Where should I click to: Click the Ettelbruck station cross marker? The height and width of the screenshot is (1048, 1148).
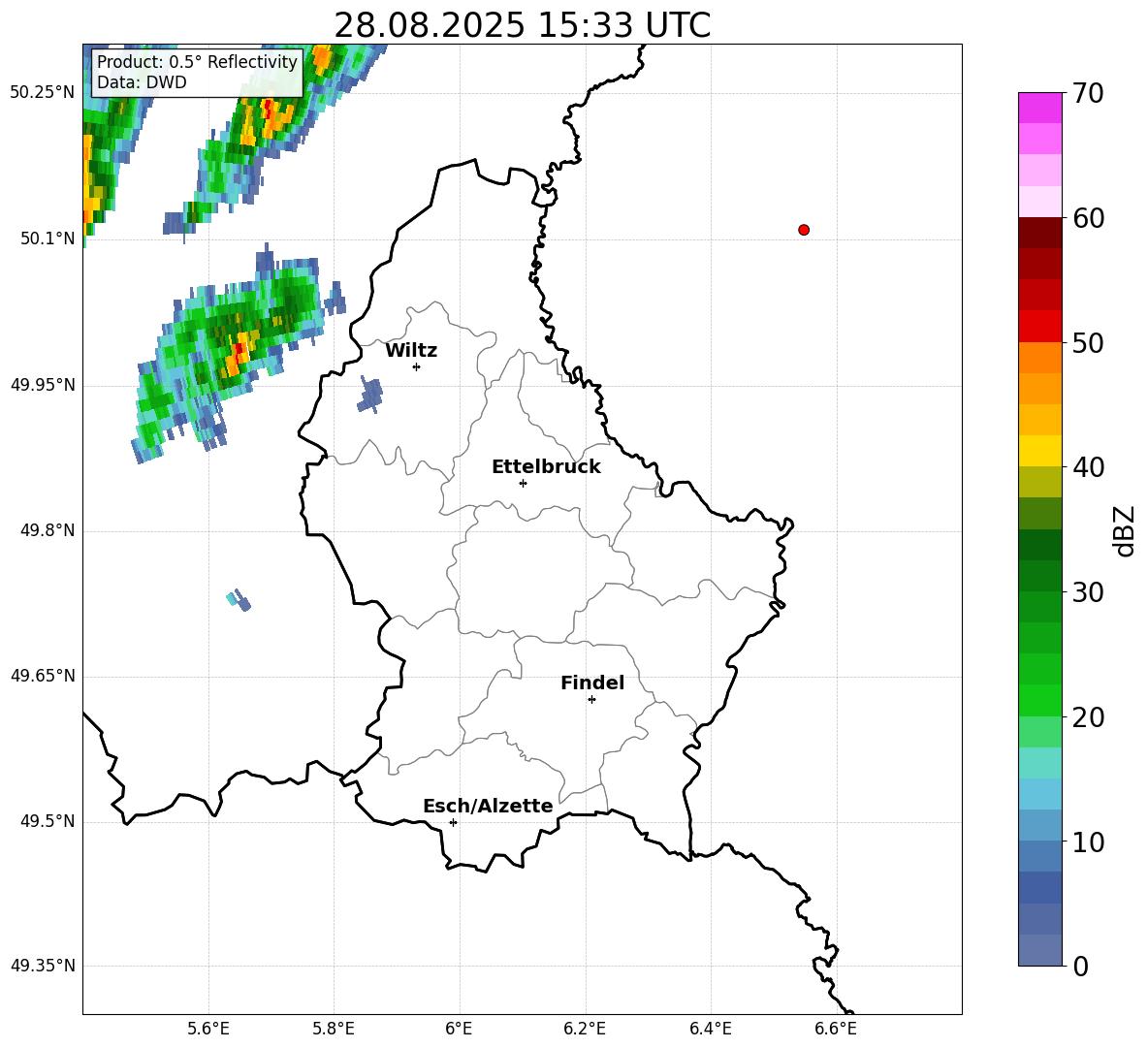click(x=523, y=483)
